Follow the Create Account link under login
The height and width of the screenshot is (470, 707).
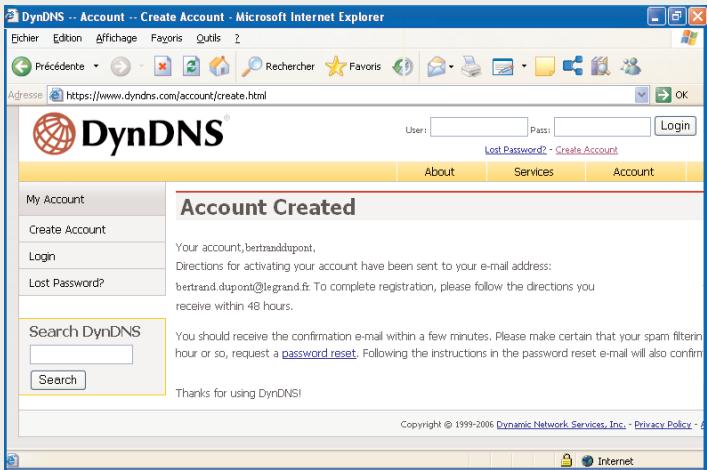pyautogui.click(x=586, y=150)
